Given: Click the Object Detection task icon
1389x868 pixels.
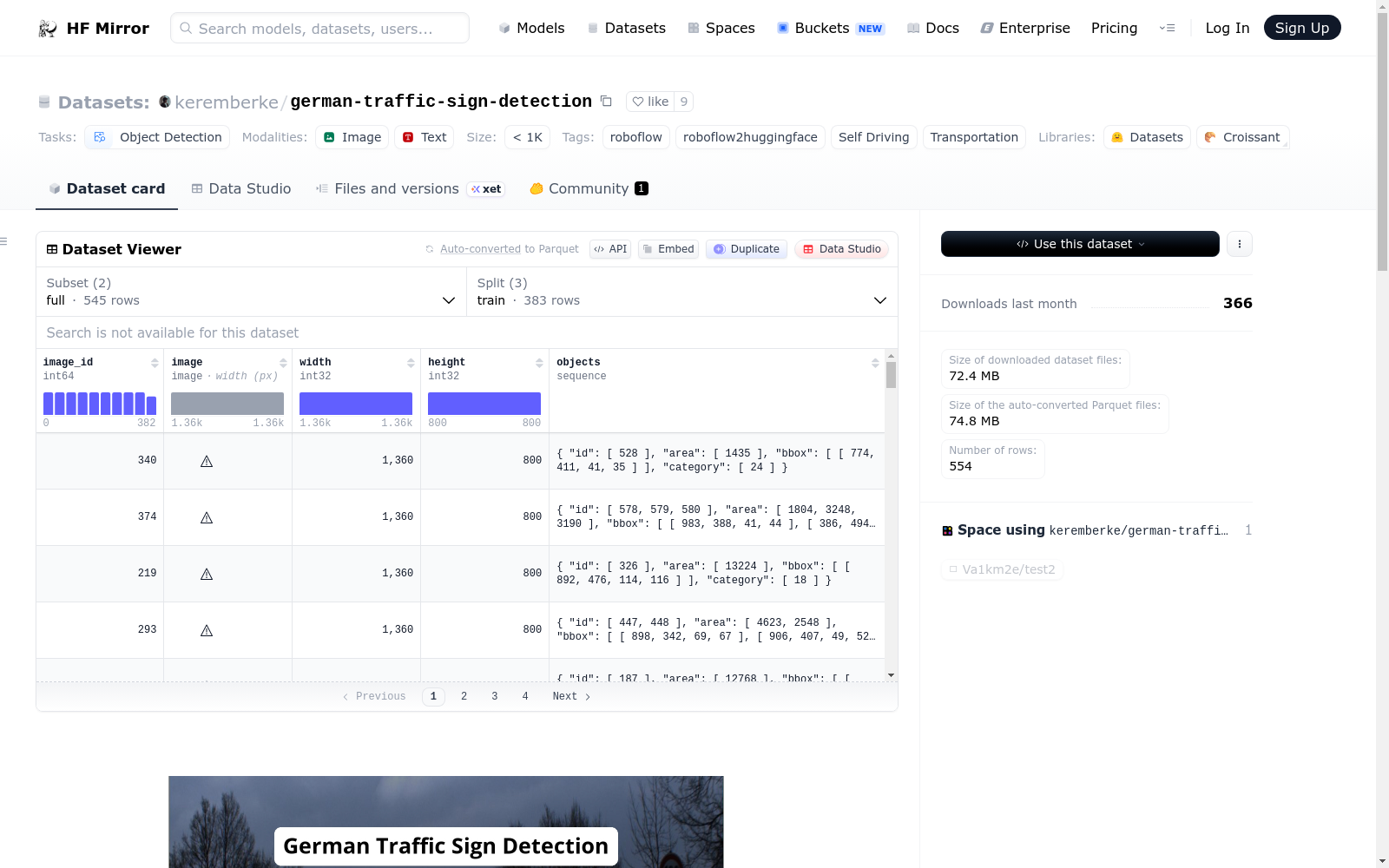Looking at the screenshot, I should point(100,137).
